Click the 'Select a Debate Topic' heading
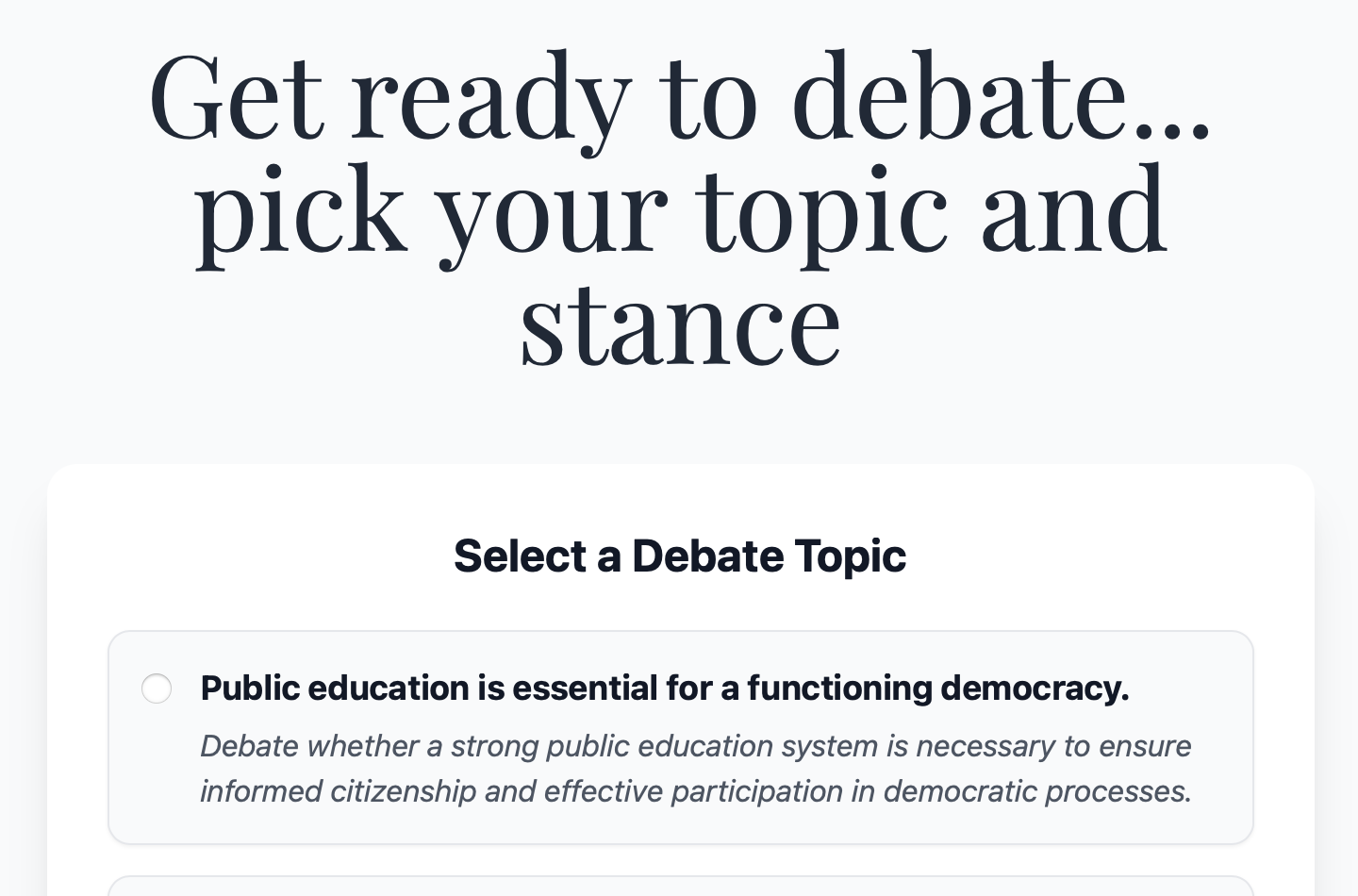 pos(681,556)
